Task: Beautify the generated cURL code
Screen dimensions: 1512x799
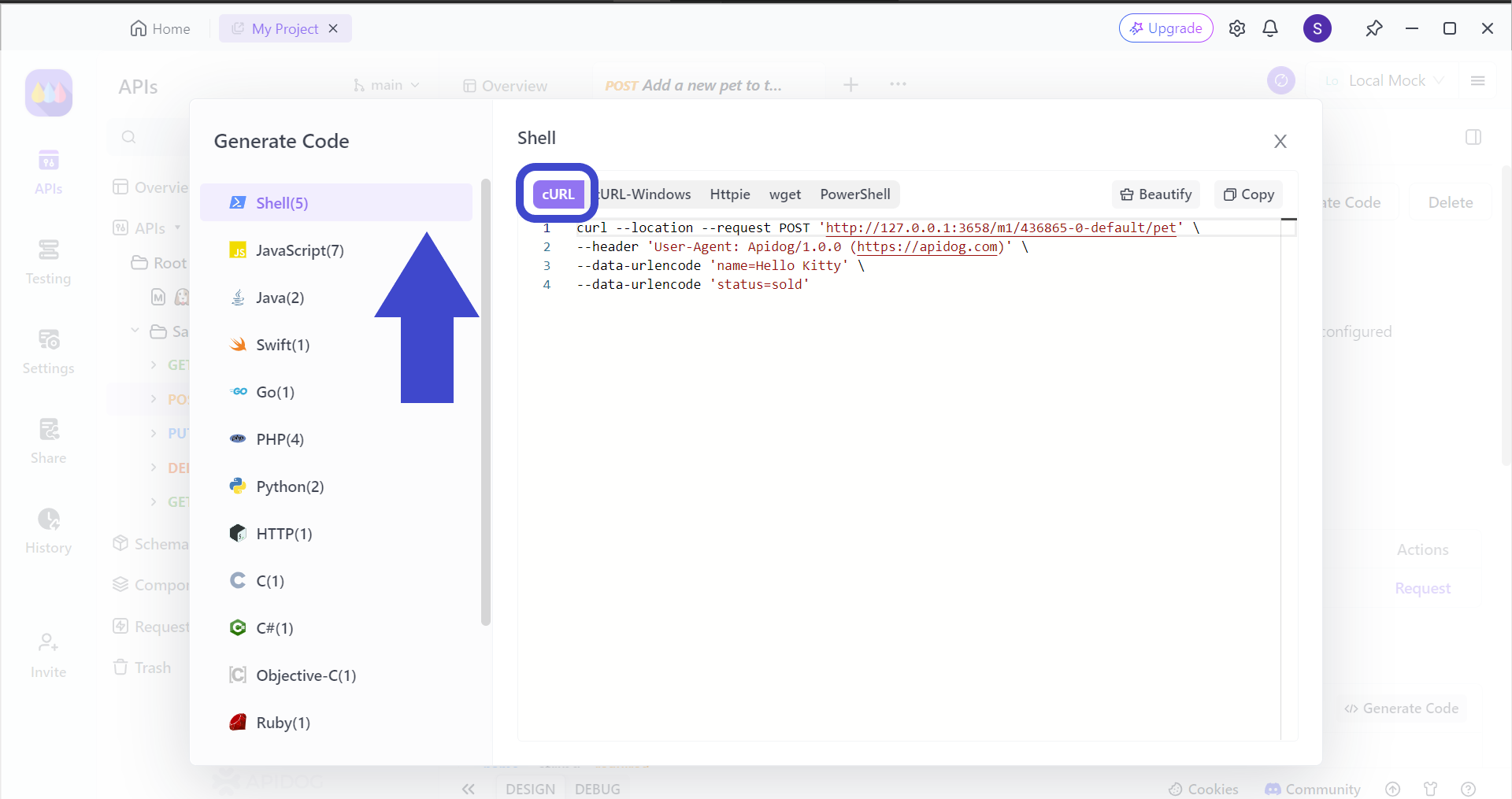Action: point(1155,194)
